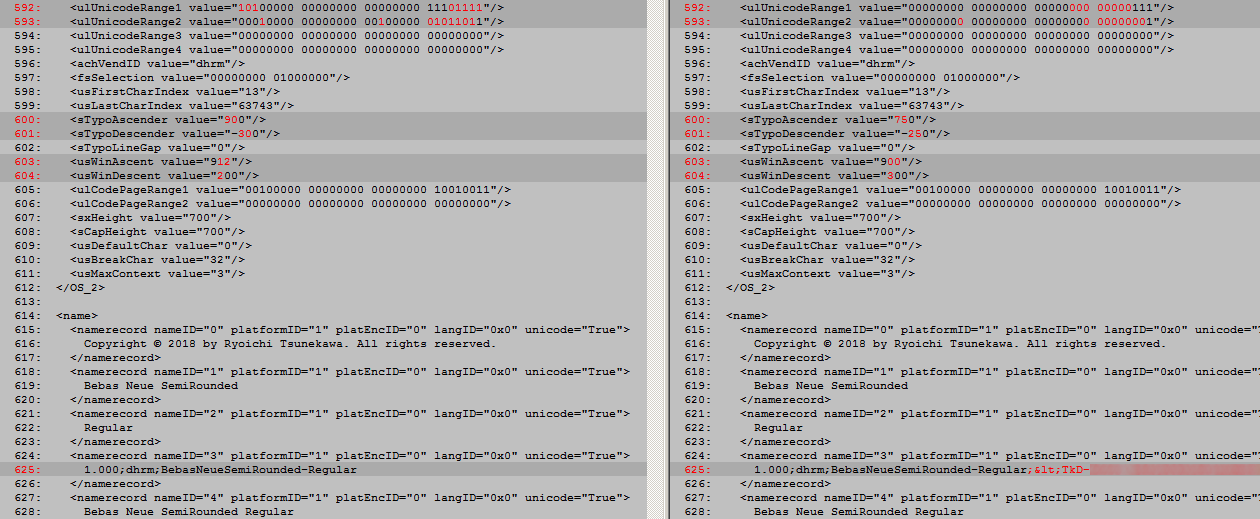Click achVendID "dhrm" in right pane
This screenshot has width=1260, height=519.
coord(828,63)
